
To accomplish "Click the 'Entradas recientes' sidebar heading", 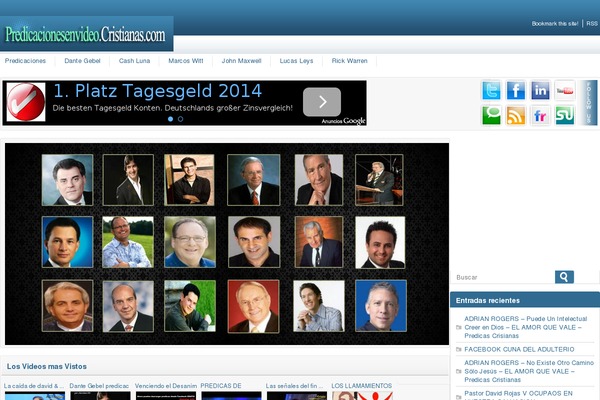I will click(488, 300).
